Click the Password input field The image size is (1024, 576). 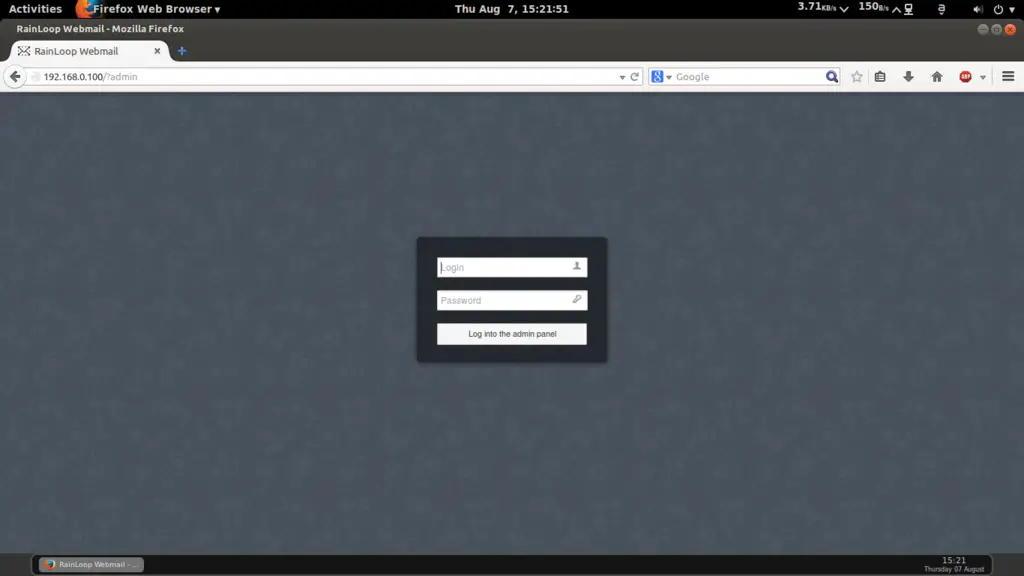point(511,300)
